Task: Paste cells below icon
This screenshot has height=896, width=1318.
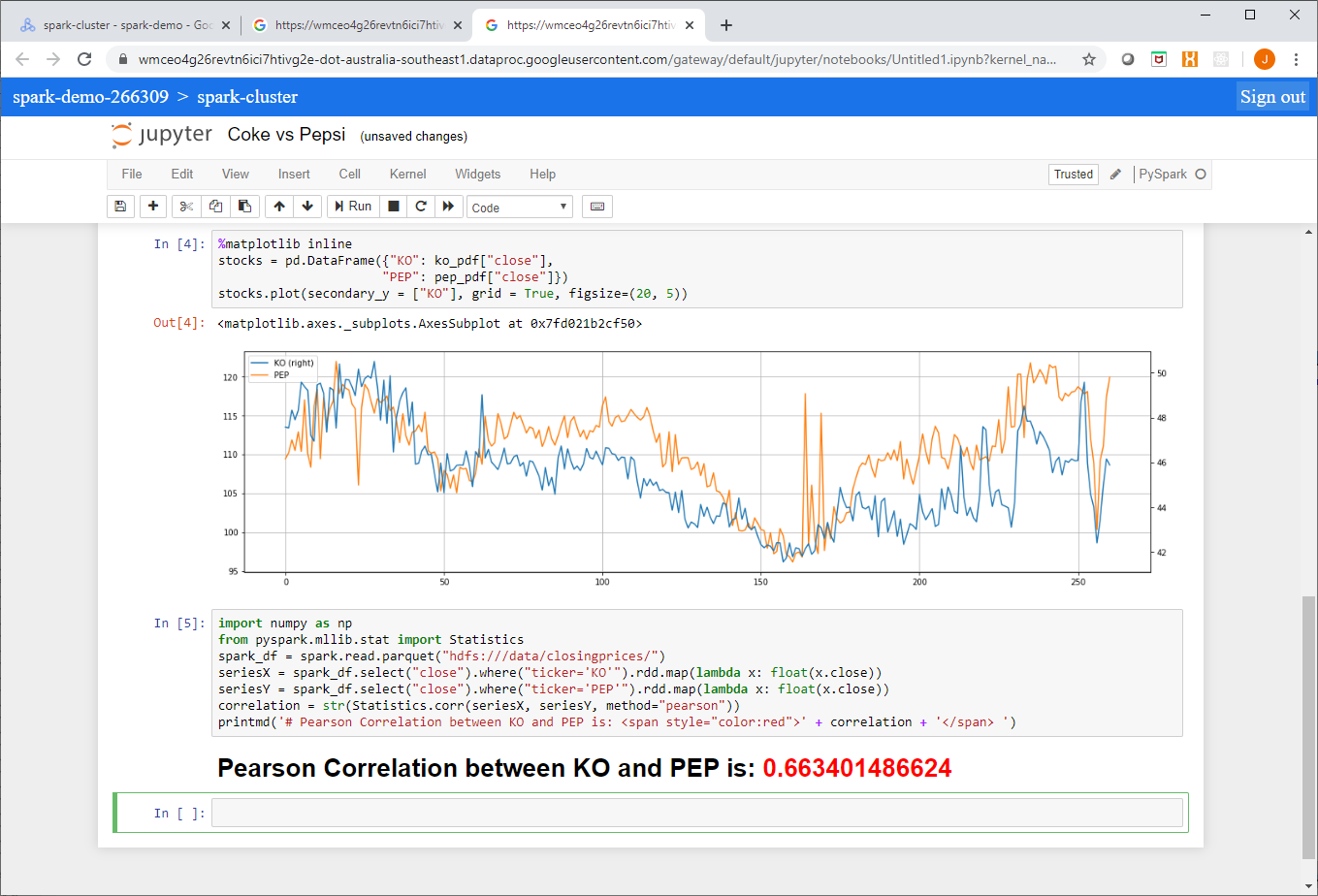Action: 243,206
